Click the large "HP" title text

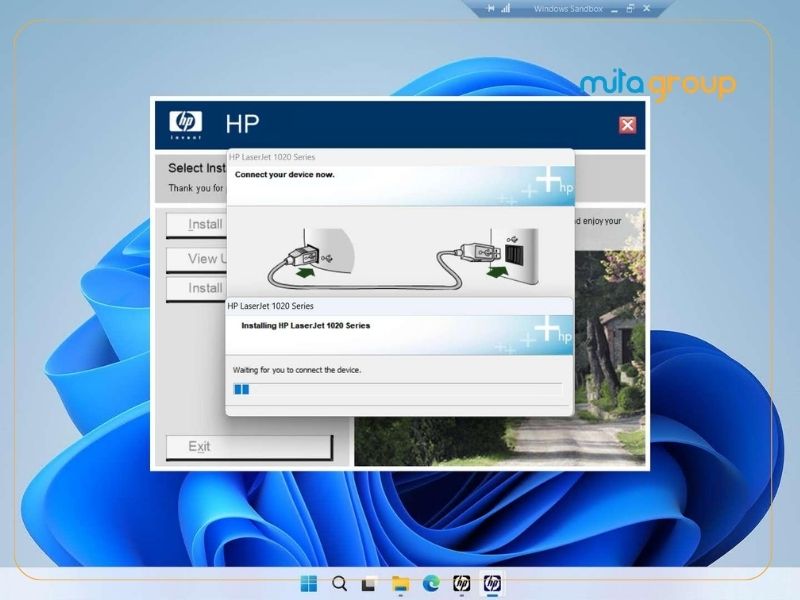click(242, 124)
